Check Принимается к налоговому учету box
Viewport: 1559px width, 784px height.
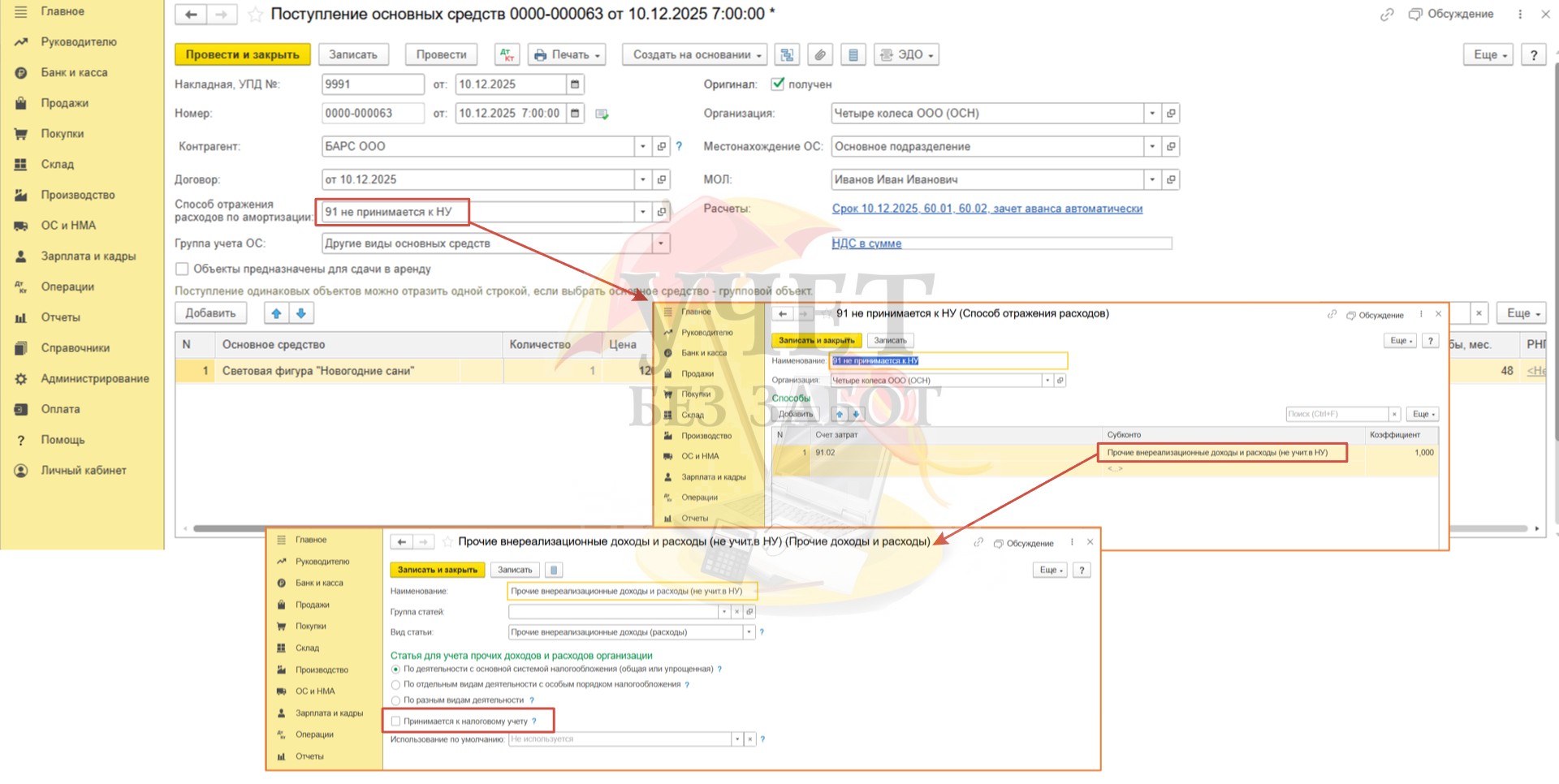pyautogui.click(x=396, y=721)
